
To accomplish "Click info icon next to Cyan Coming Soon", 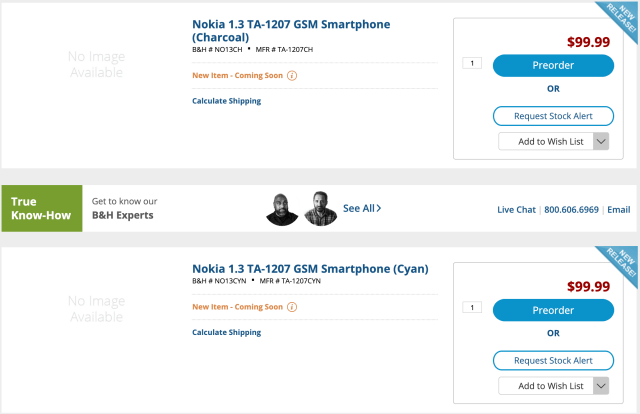I will (292, 307).
